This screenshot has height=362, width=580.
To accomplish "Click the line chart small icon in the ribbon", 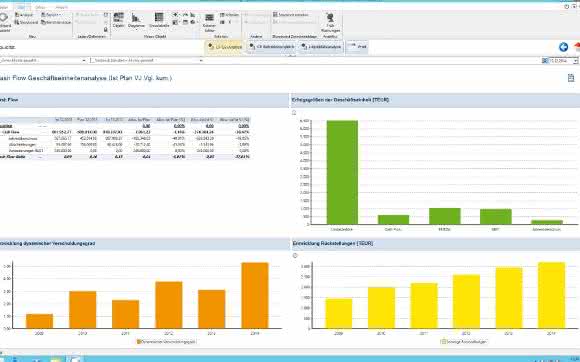I will point(185,15).
